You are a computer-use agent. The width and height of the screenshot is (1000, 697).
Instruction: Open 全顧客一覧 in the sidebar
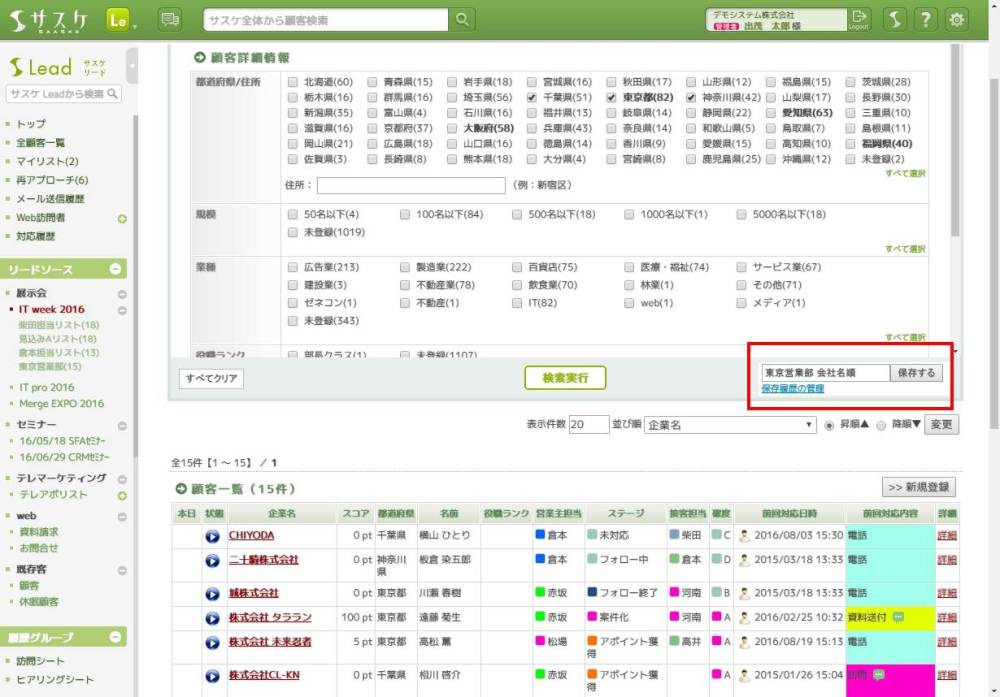click(41, 143)
